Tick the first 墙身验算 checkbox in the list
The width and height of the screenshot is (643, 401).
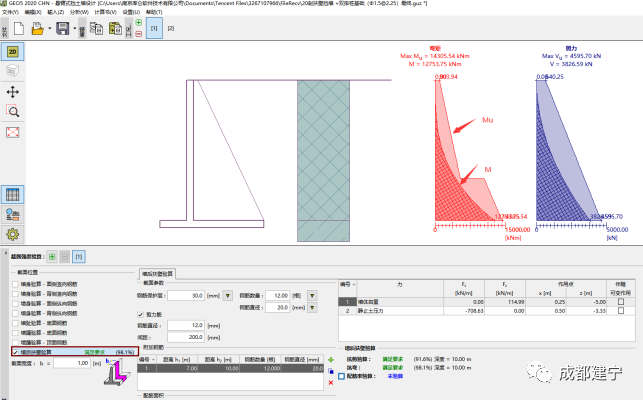click(15, 284)
